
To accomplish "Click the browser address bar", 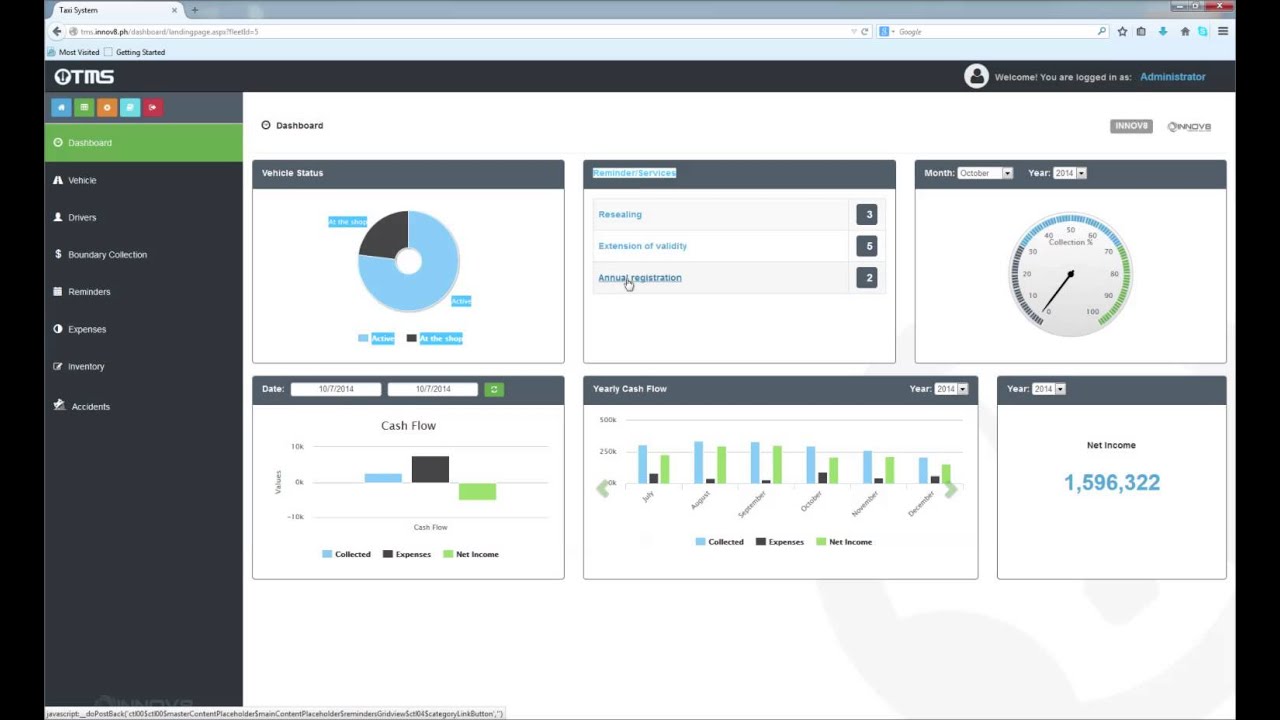I will 460,32.
